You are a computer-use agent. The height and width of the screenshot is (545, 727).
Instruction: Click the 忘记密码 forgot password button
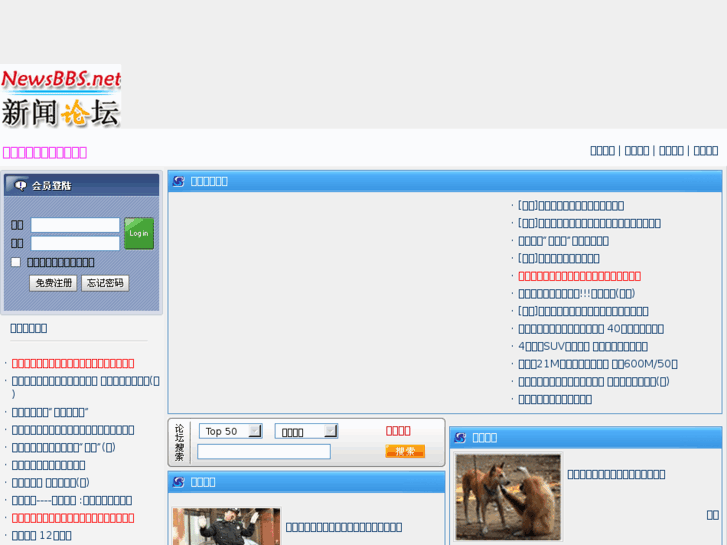[x=105, y=283]
